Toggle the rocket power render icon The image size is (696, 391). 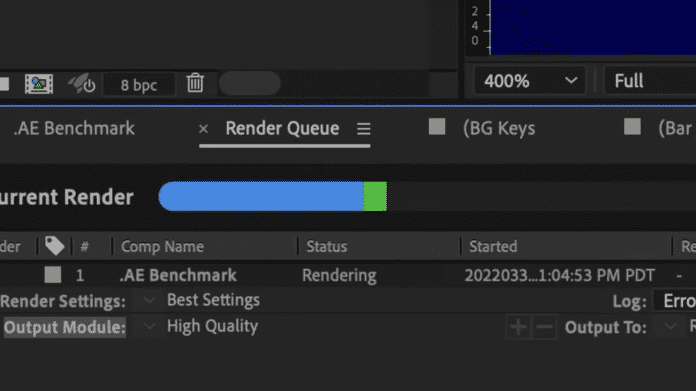(82, 83)
